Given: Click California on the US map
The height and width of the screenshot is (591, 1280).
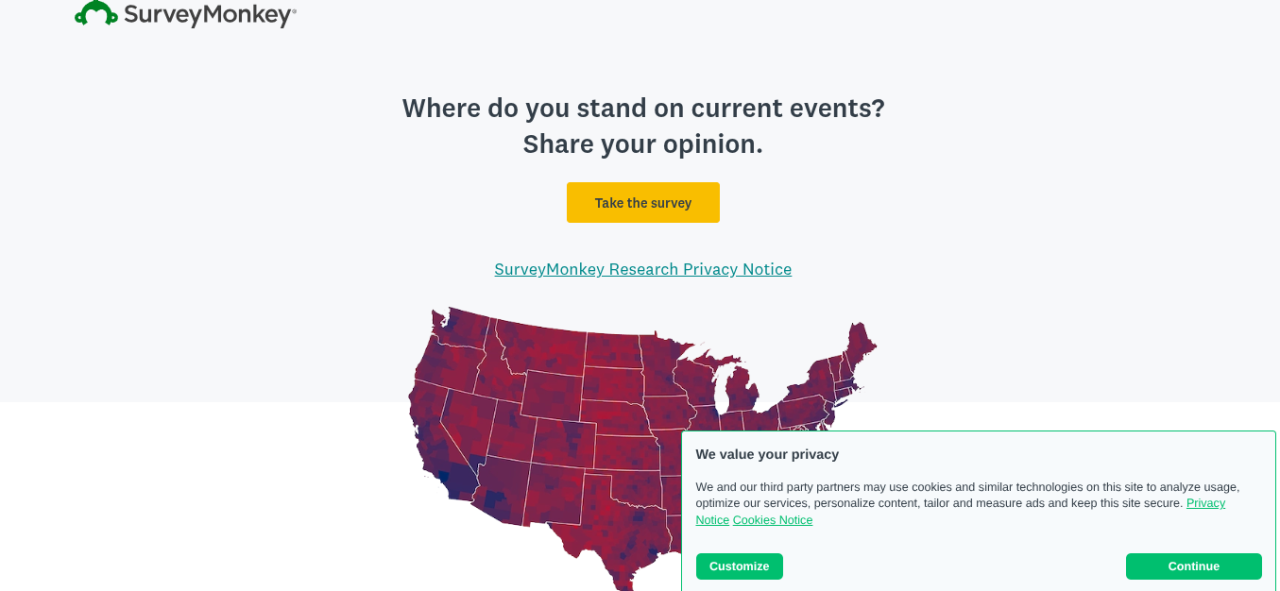Looking at the screenshot, I should 432,440.
